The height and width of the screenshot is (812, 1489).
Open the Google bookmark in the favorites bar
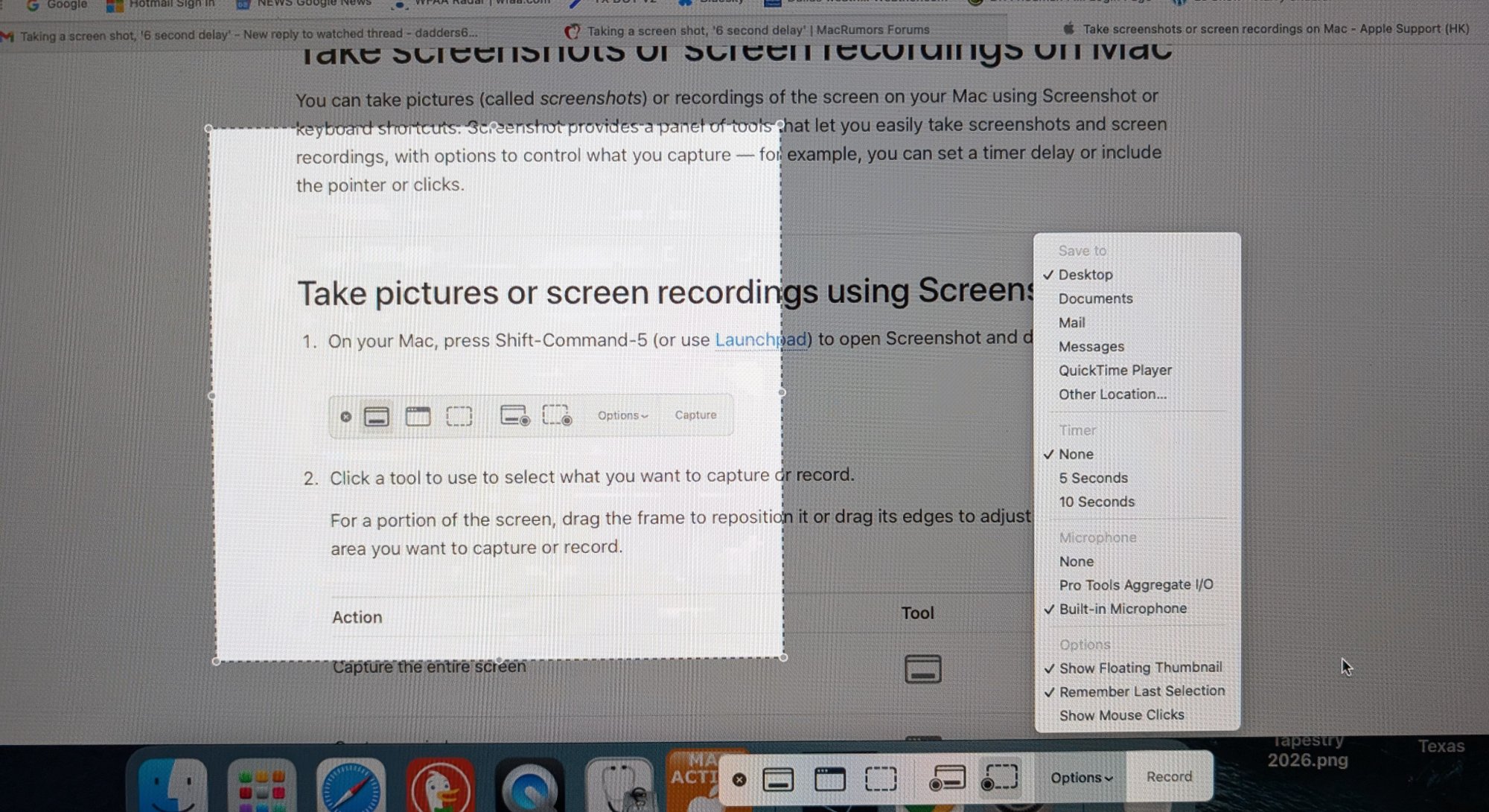click(57, 4)
